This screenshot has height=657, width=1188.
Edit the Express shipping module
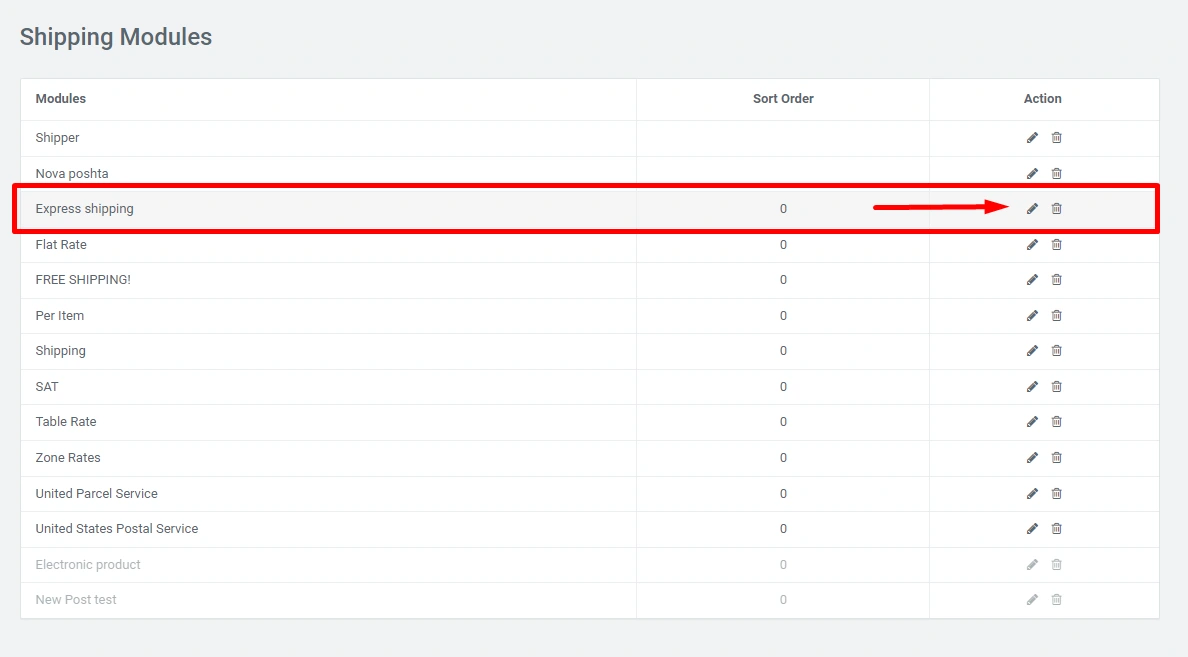tap(1032, 209)
